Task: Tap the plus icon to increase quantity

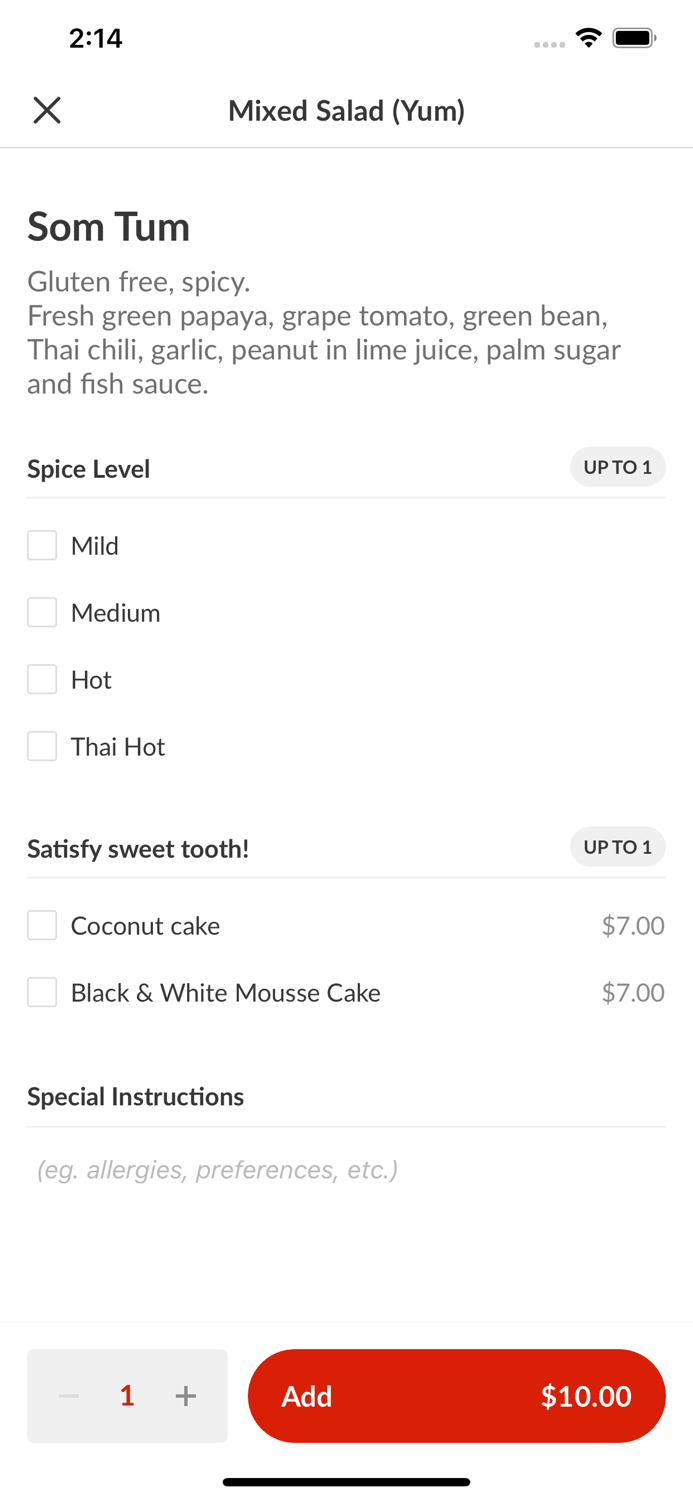Action: [185, 1396]
